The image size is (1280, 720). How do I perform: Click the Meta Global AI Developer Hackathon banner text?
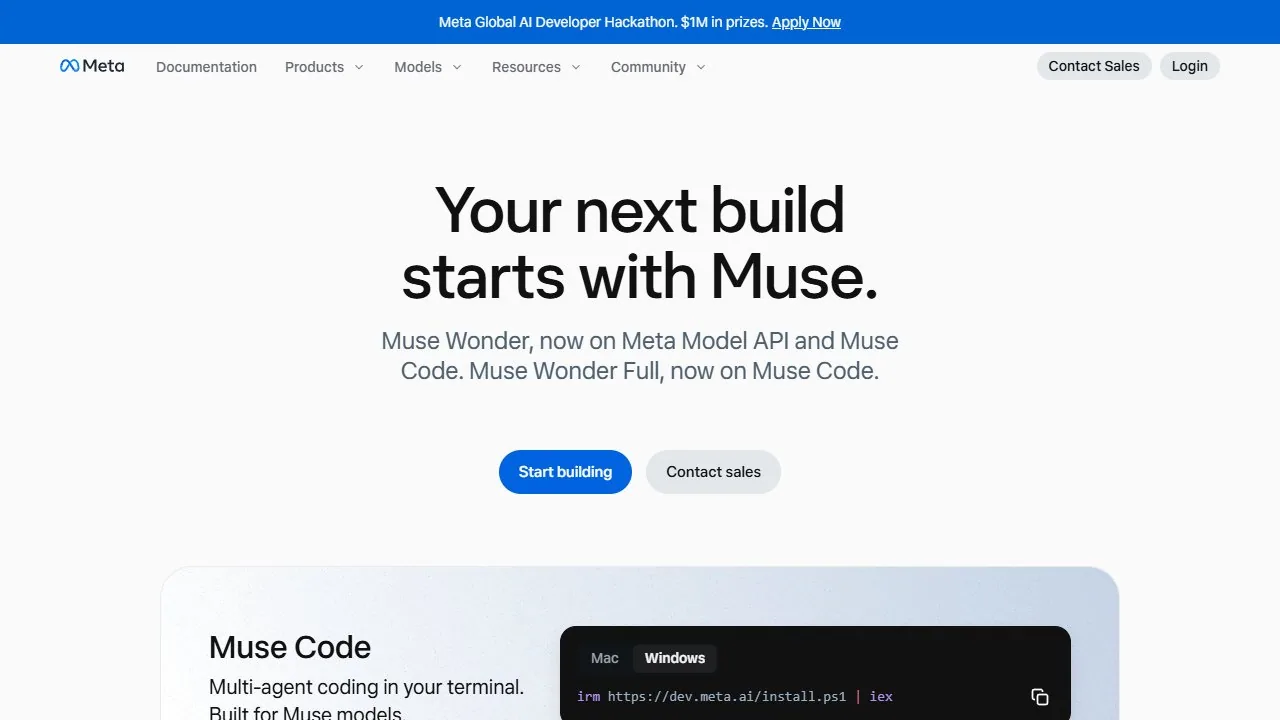603,22
